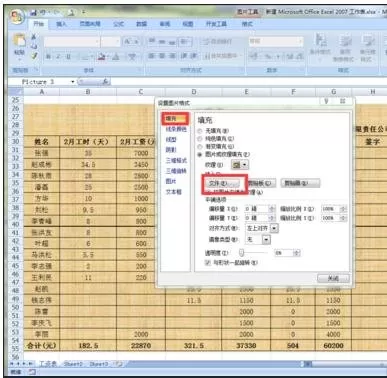Click the 偏移量 X spinner arrows
The image size is (387, 378).
(x=272, y=209)
